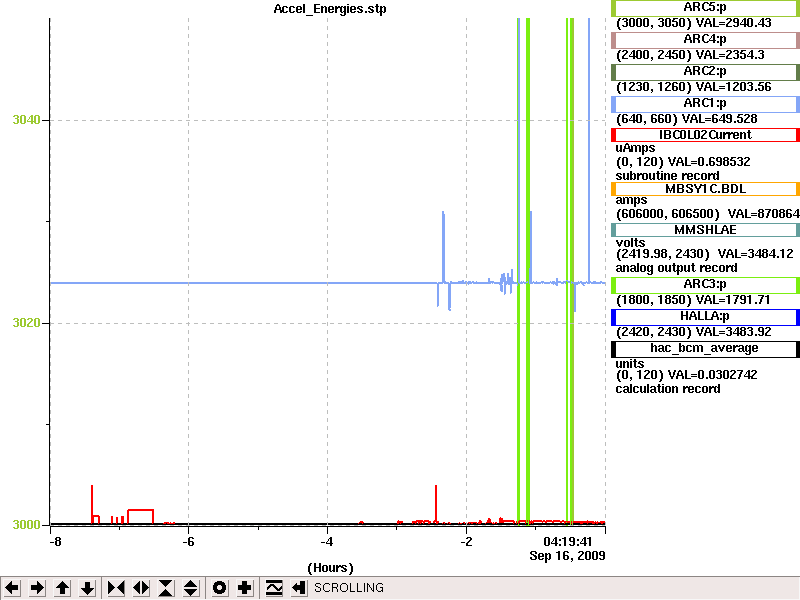Click the 'volts' units label
800x600 pixels.
click(630, 243)
